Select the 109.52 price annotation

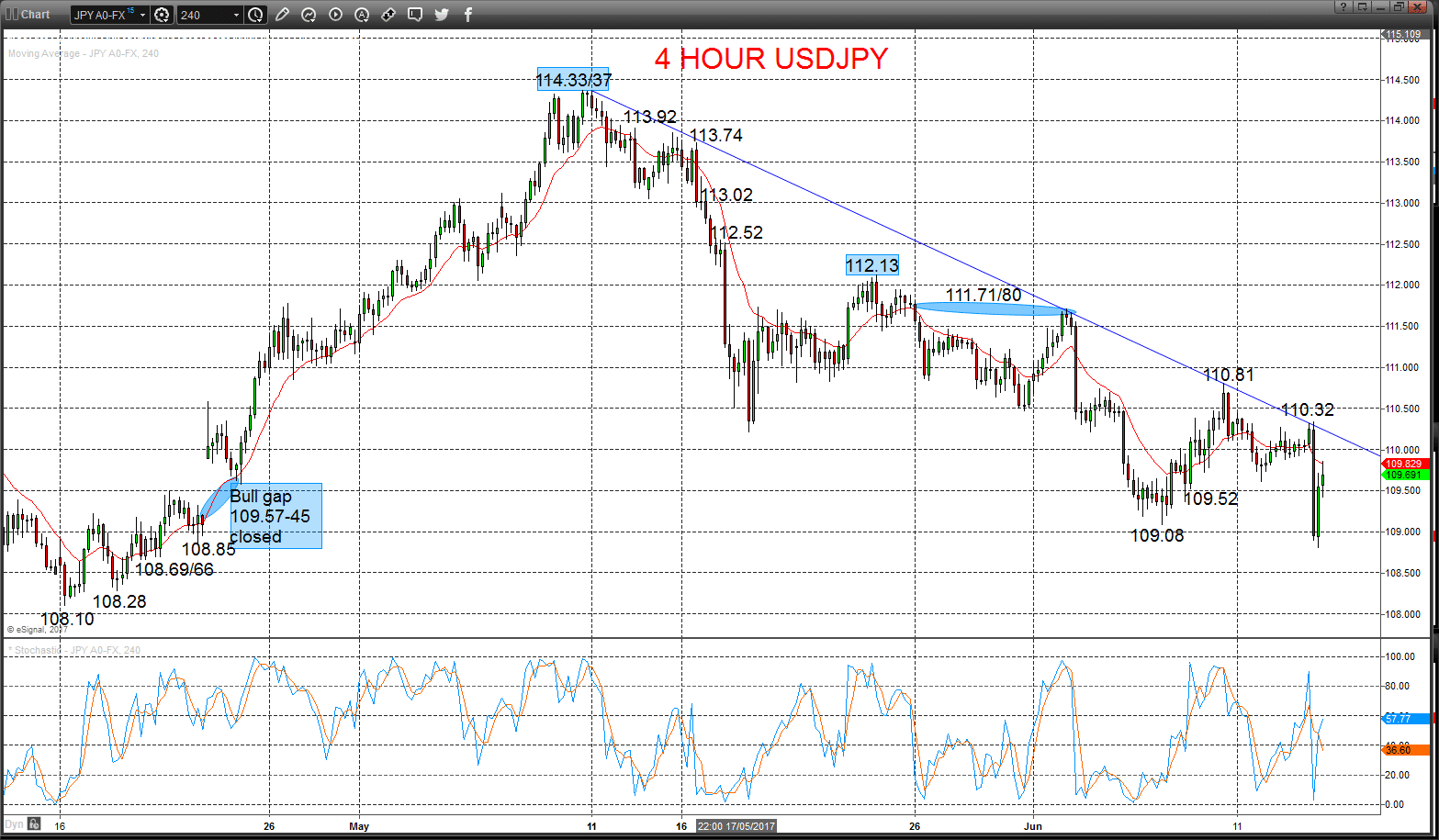pyautogui.click(x=1210, y=498)
